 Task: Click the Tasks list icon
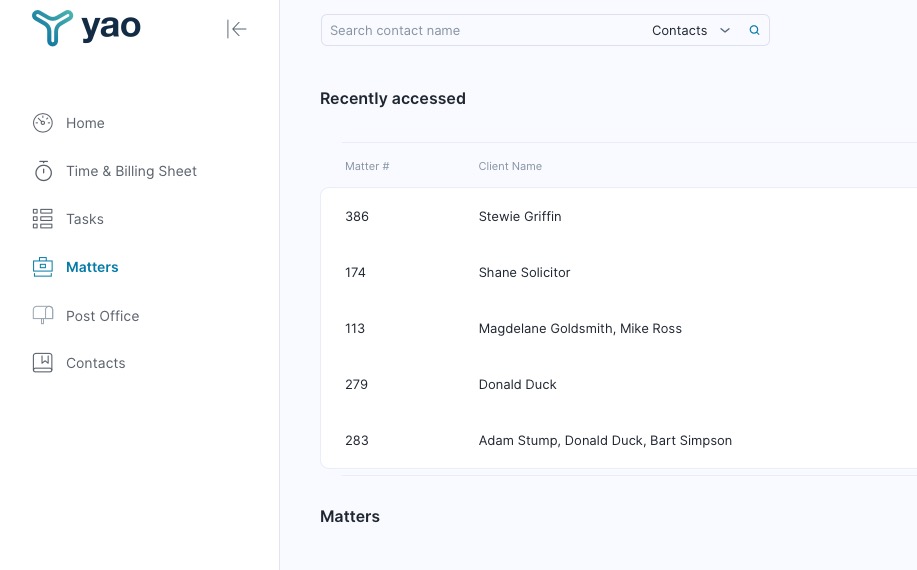[43, 219]
